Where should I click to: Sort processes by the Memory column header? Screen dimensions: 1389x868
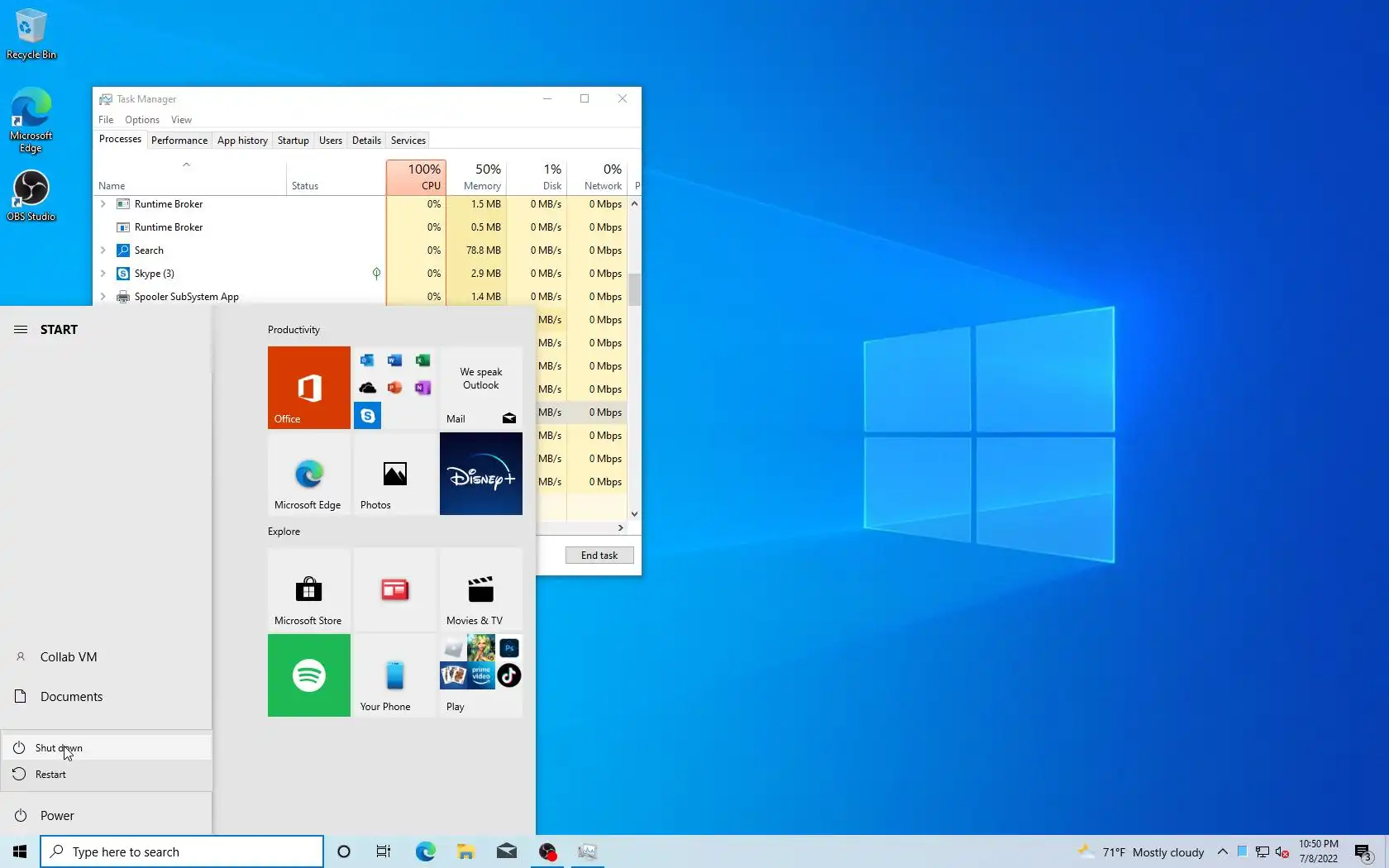476,177
